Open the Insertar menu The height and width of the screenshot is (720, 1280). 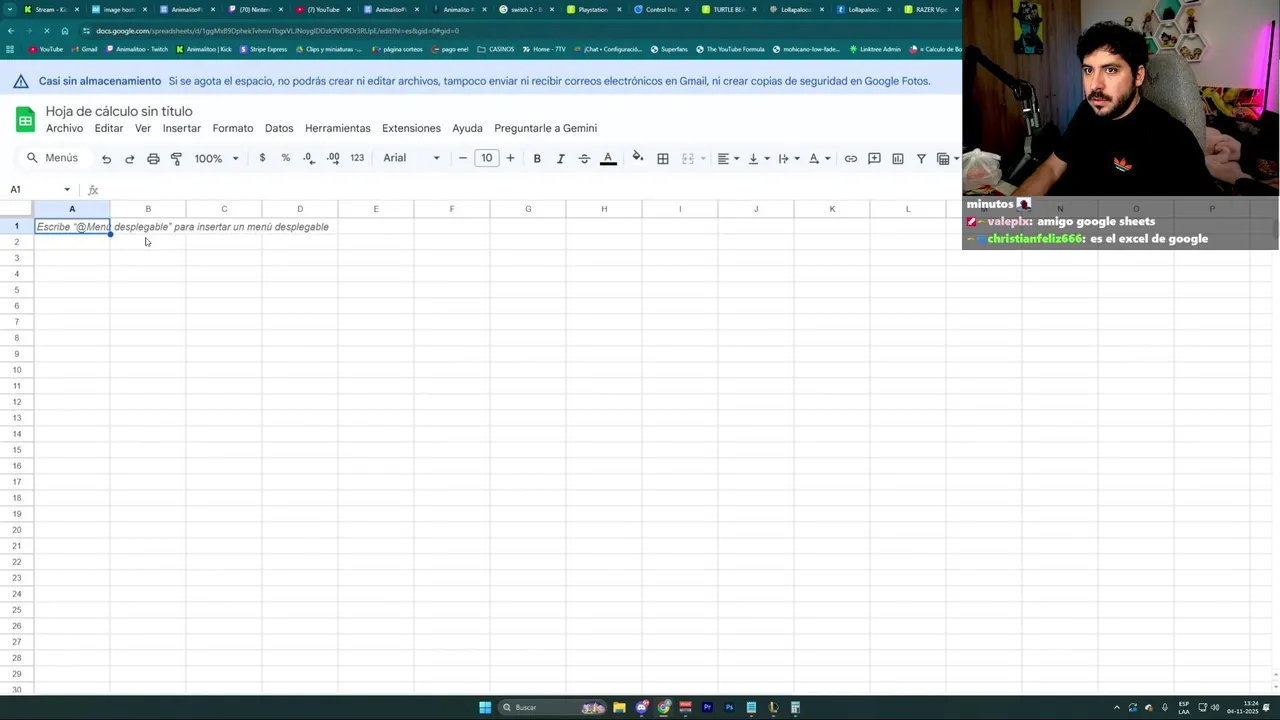[182, 128]
